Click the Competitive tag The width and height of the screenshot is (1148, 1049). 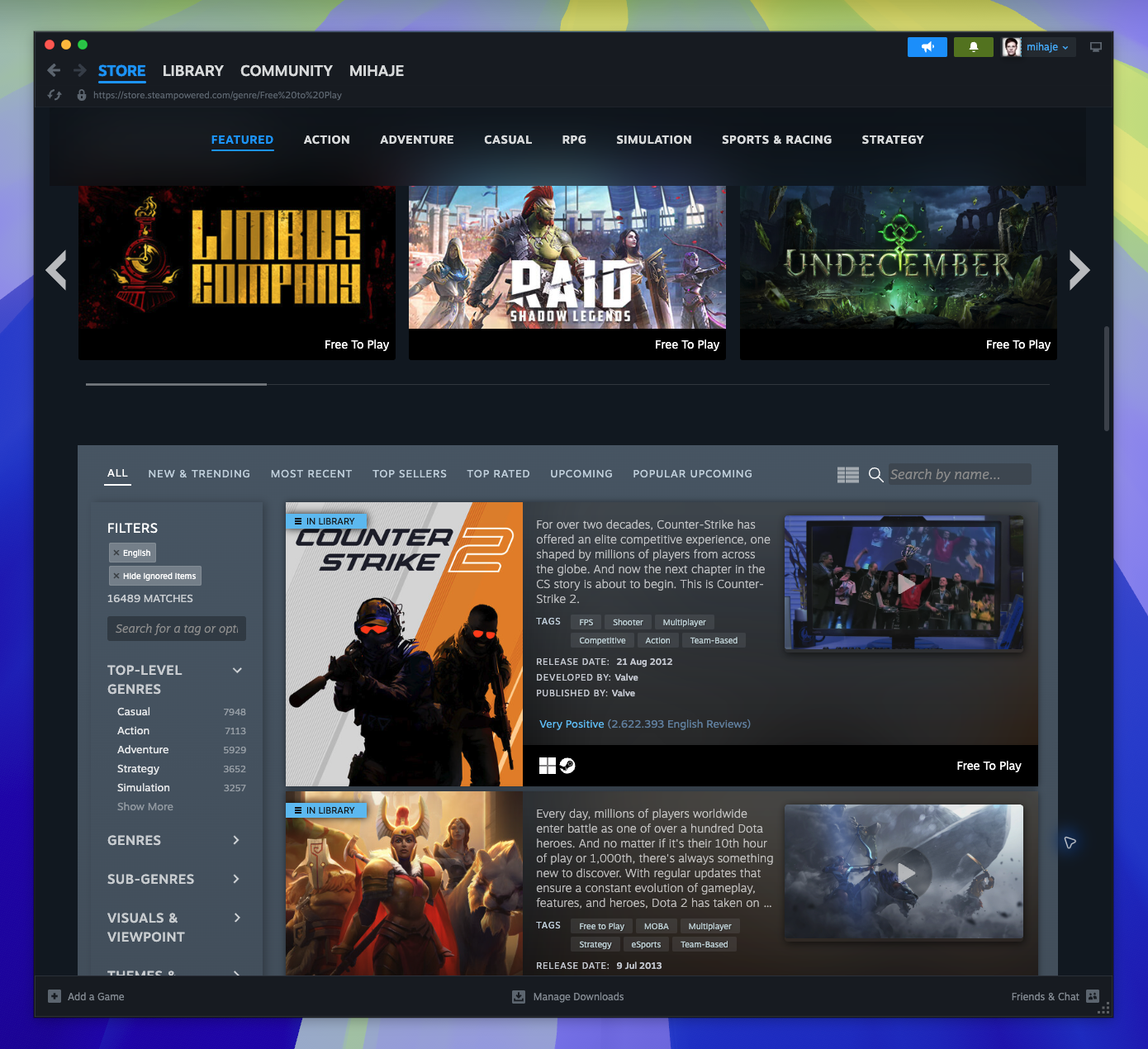point(602,640)
